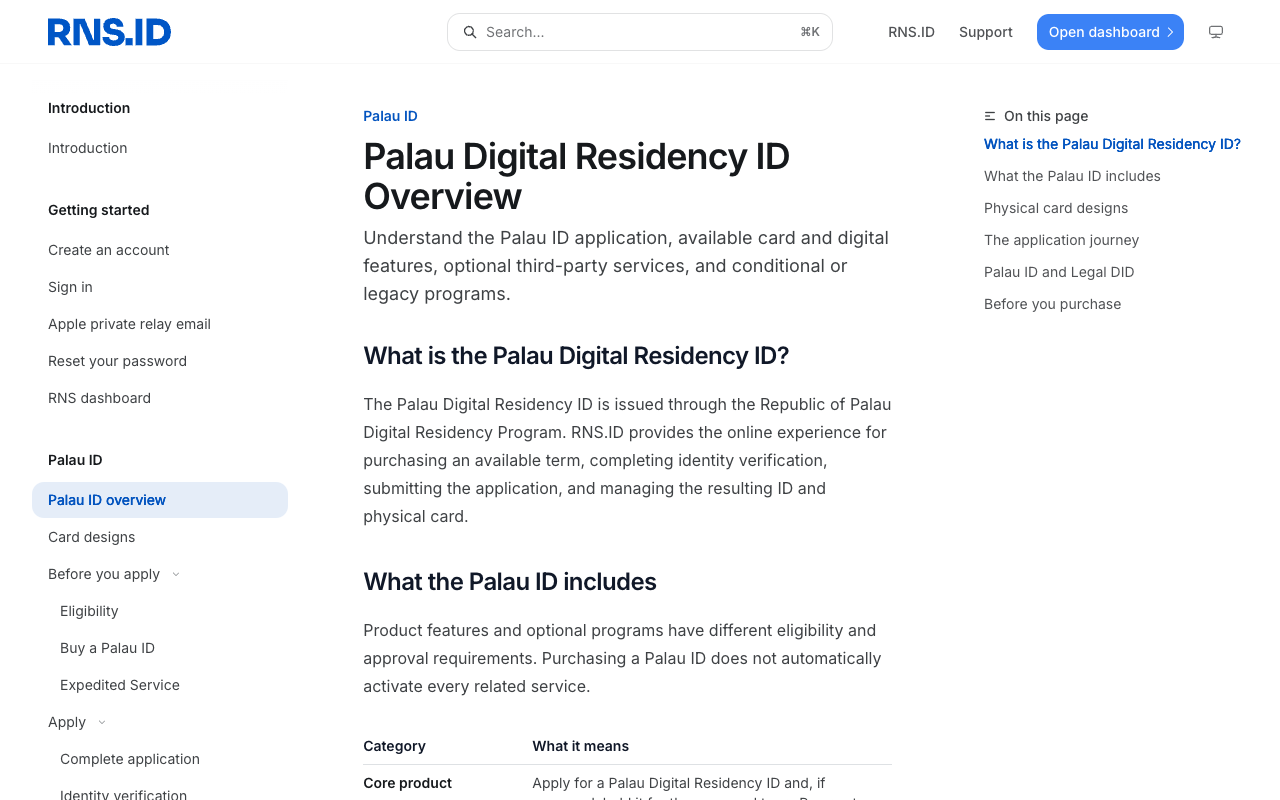1280x800 pixels.
Task: Click 'Palau Digital Residency ID Overview' page title
Action: point(576,176)
